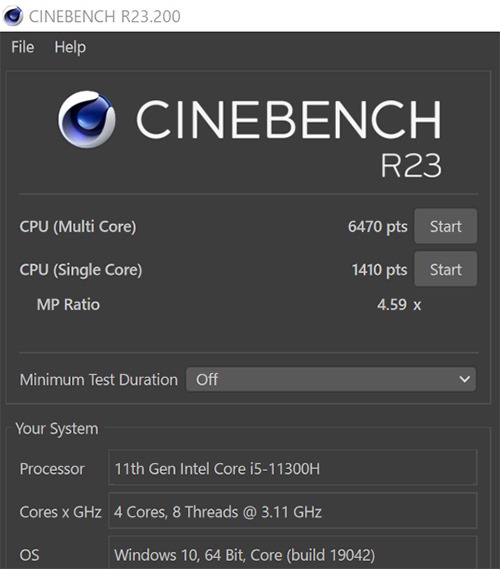The width and height of the screenshot is (500, 569).
Task: Open the Help menu
Action: (x=70, y=47)
